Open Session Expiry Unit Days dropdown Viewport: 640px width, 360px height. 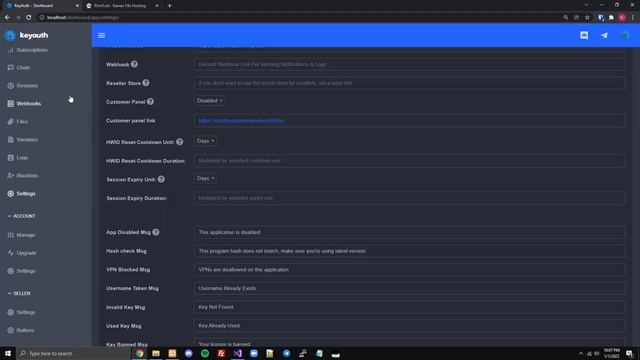tap(206, 178)
